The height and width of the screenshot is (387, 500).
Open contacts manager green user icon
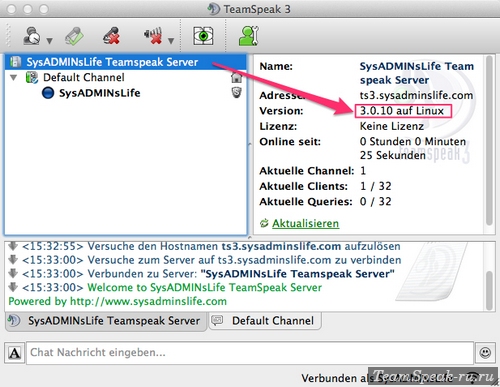pos(249,36)
